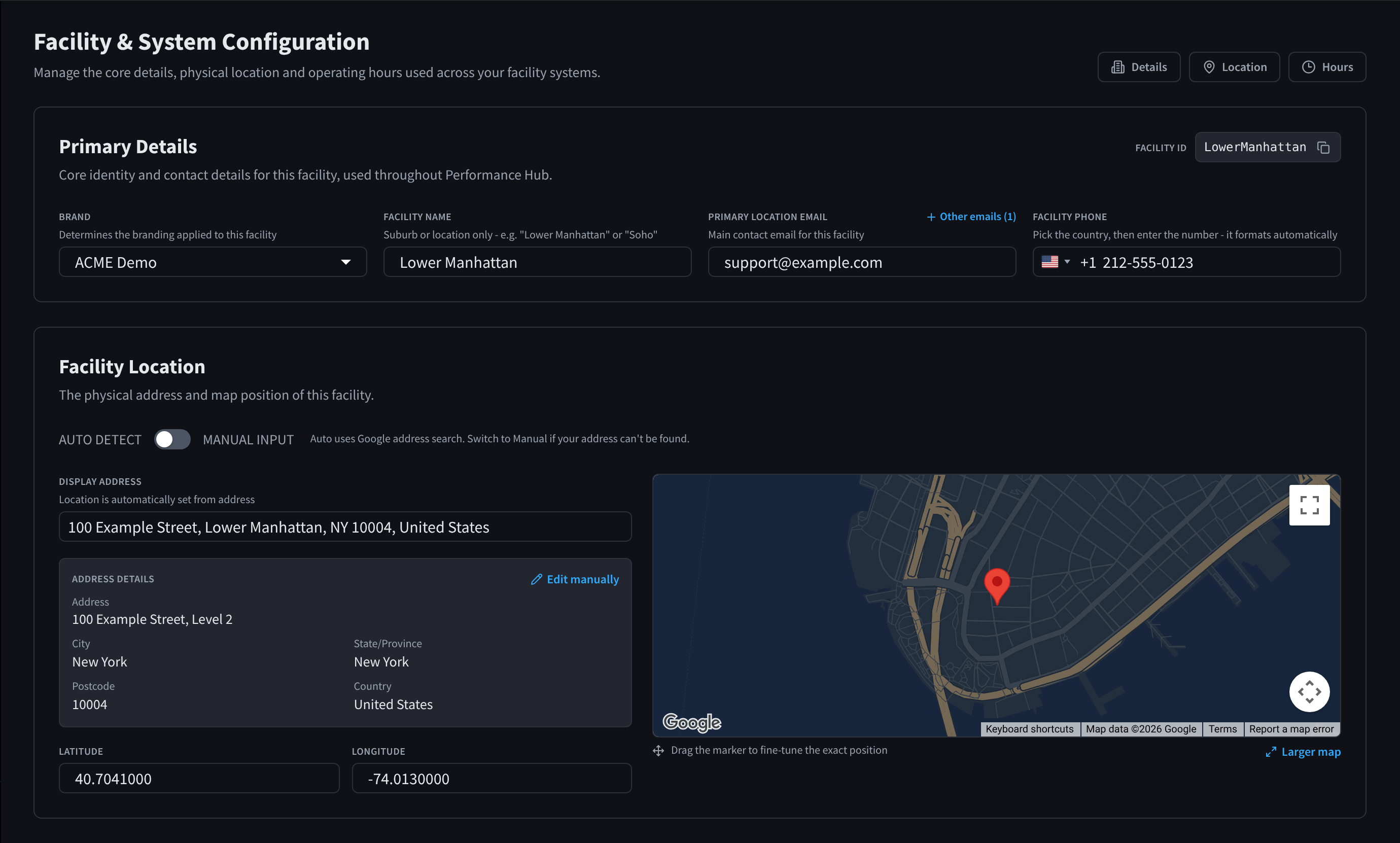1400x843 pixels.
Task: Click the postcode value 10004
Action: (x=90, y=705)
